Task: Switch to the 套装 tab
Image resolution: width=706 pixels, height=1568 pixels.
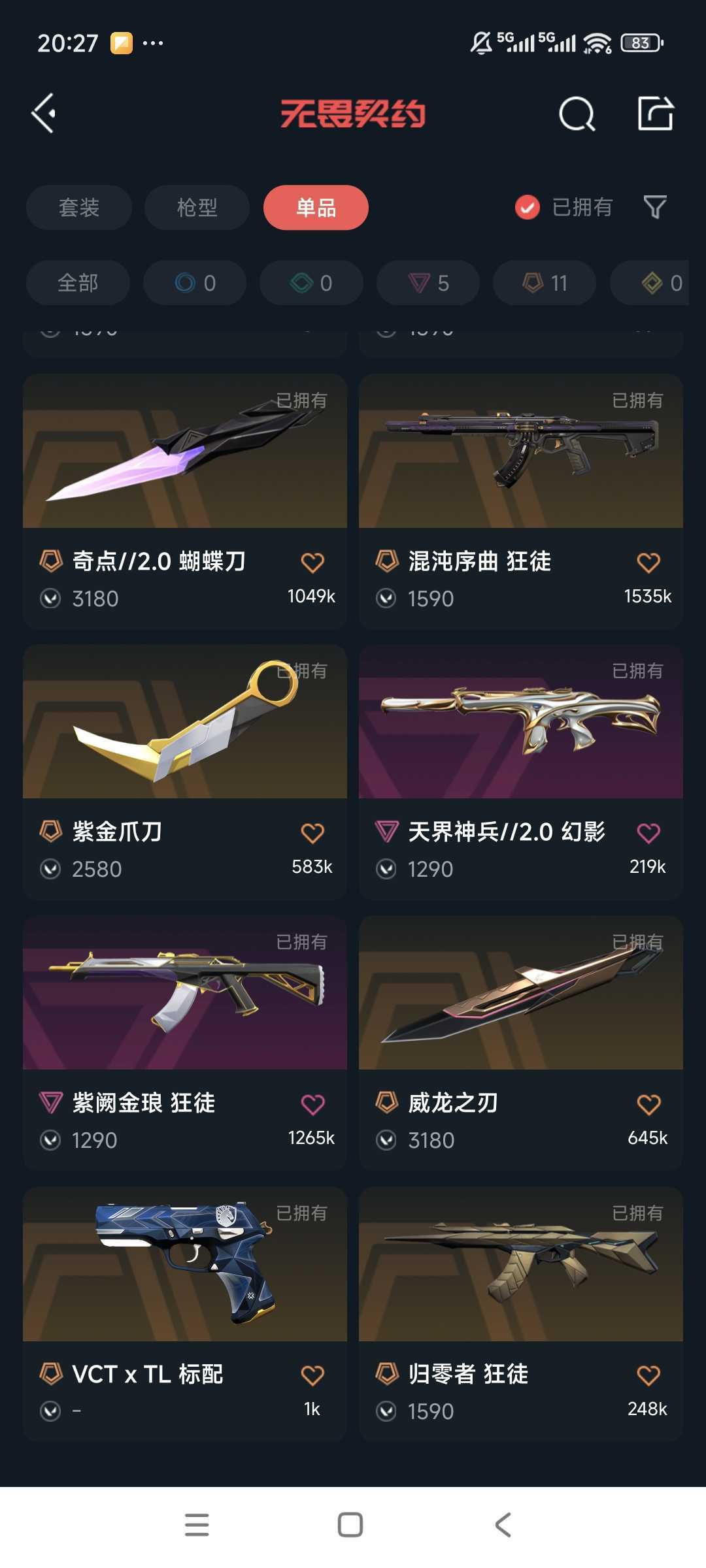Action: (79, 208)
